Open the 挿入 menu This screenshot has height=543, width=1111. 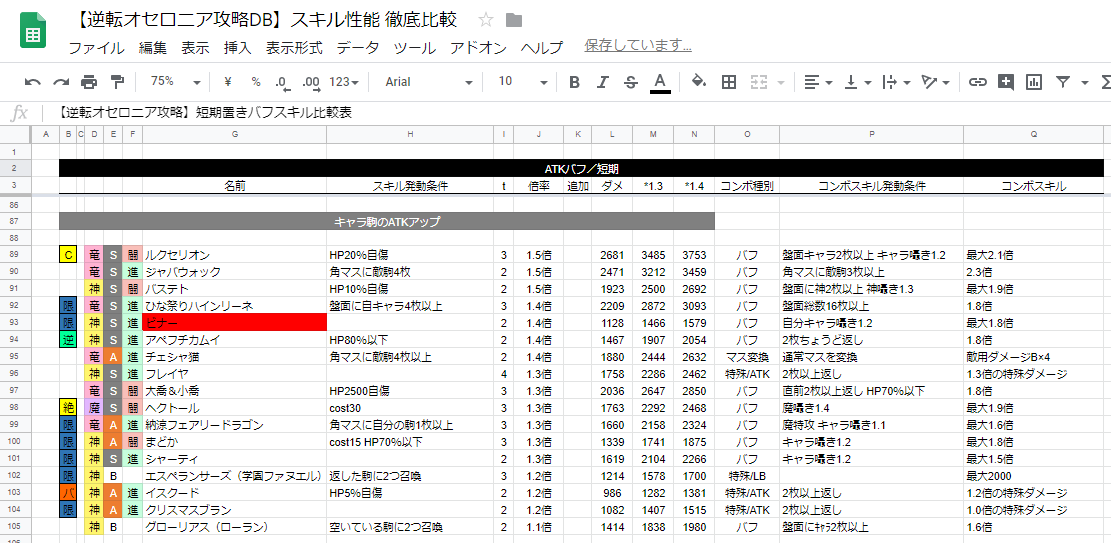pyautogui.click(x=237, y=47)
